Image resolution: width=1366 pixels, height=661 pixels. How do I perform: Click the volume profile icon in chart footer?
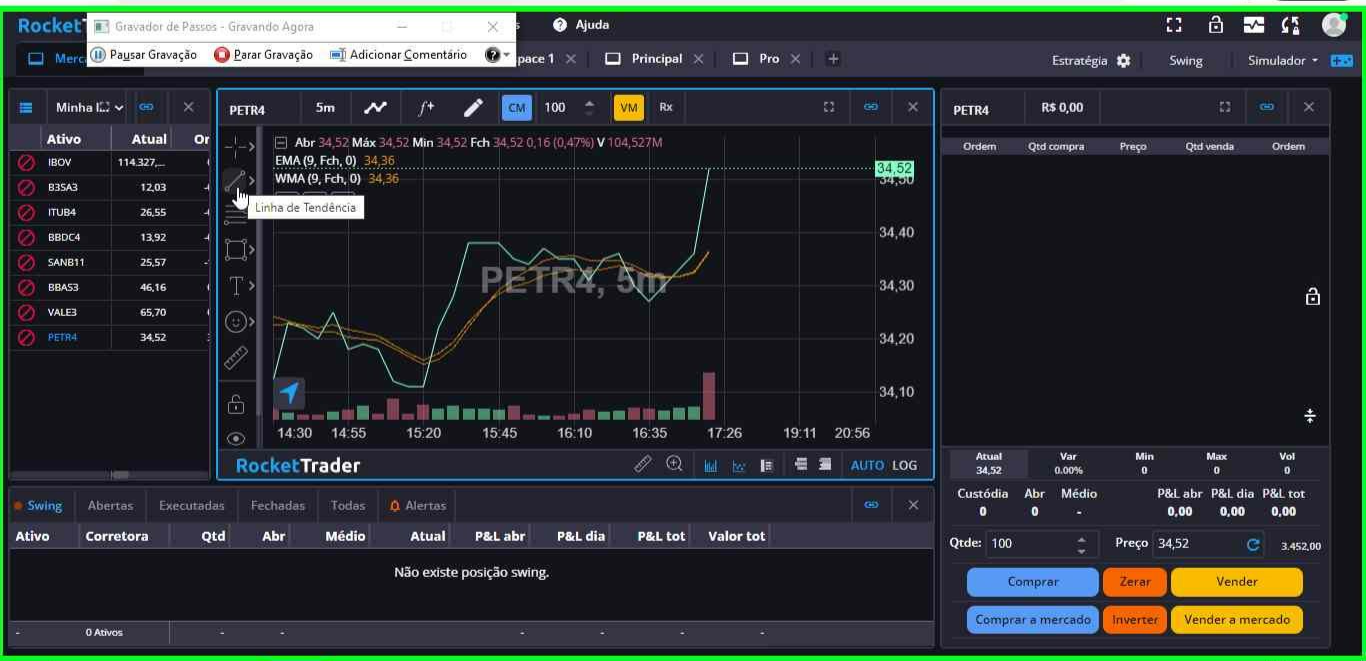pos(767,465)
